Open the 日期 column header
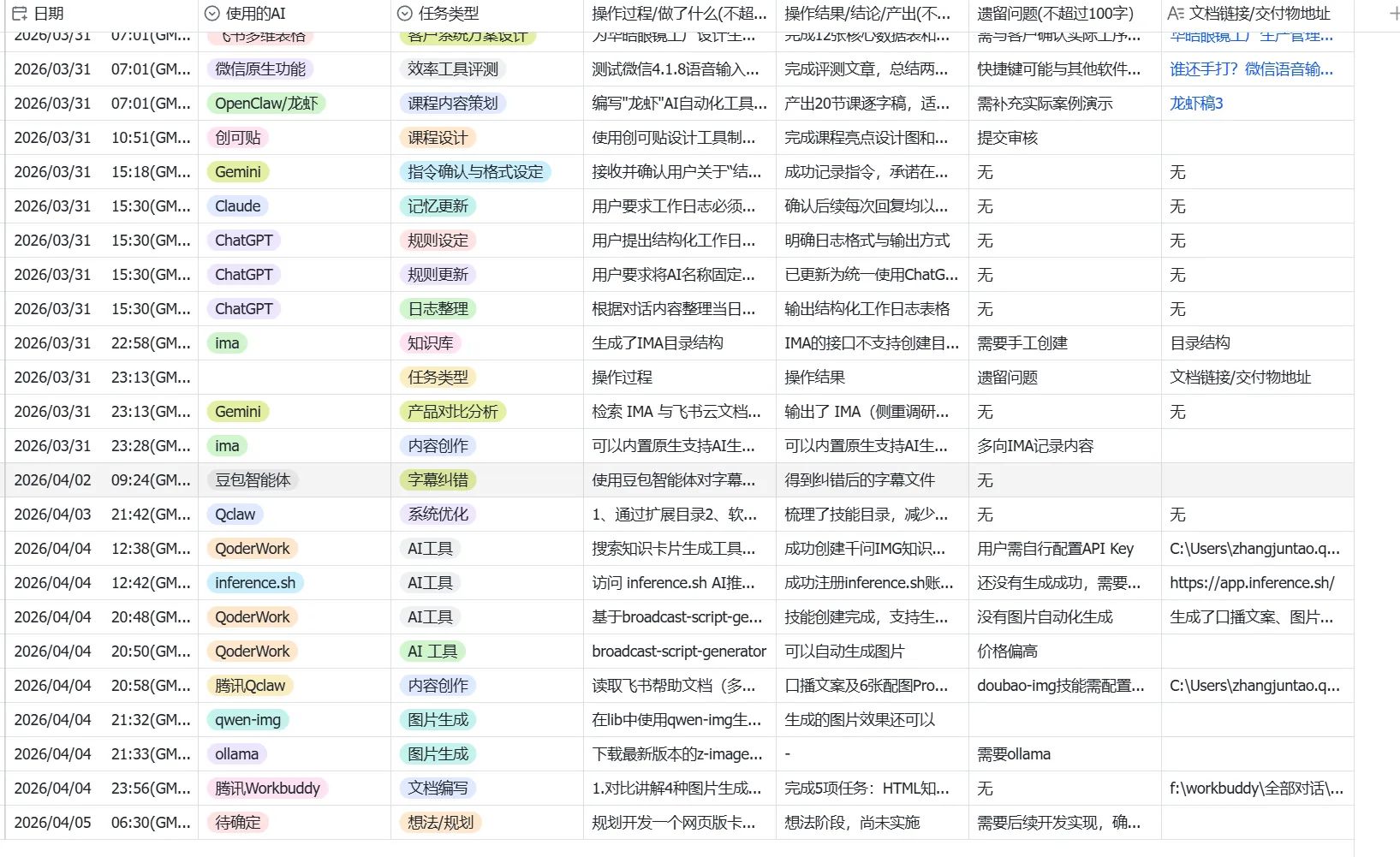Screen dimensions: 1400x857 (x=102, y=14)
